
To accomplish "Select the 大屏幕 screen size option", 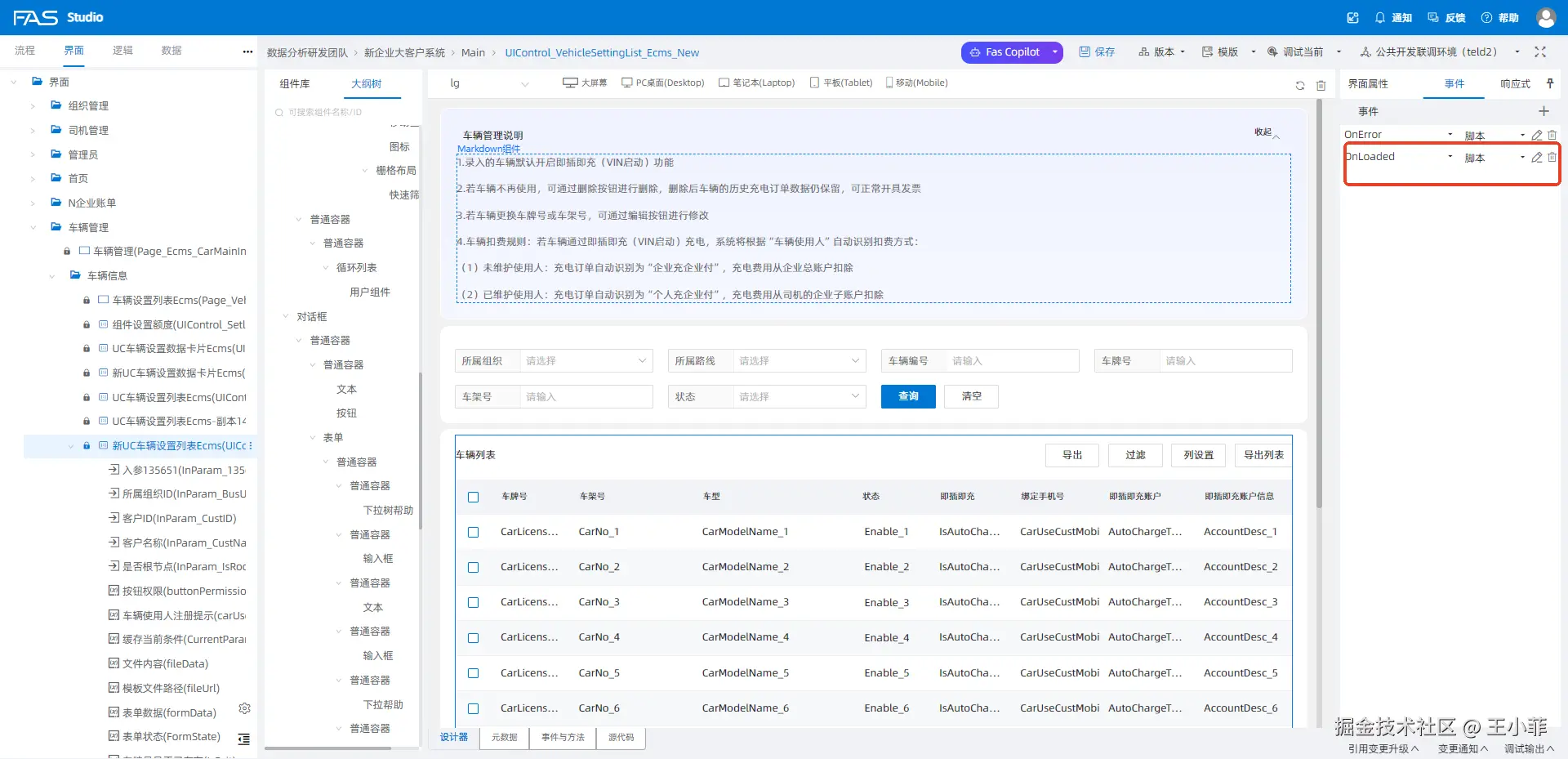I will click(585, 83).
